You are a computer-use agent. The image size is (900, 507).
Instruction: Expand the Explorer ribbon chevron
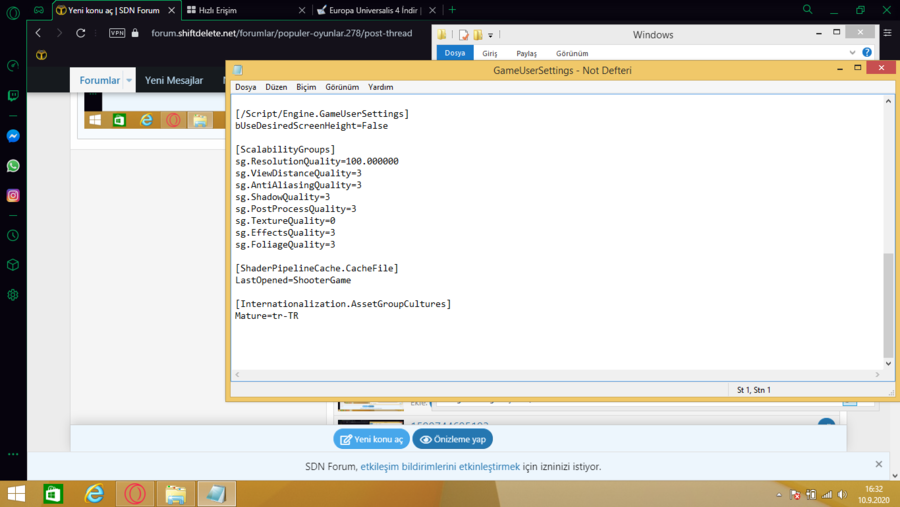(x=852, y=53)
